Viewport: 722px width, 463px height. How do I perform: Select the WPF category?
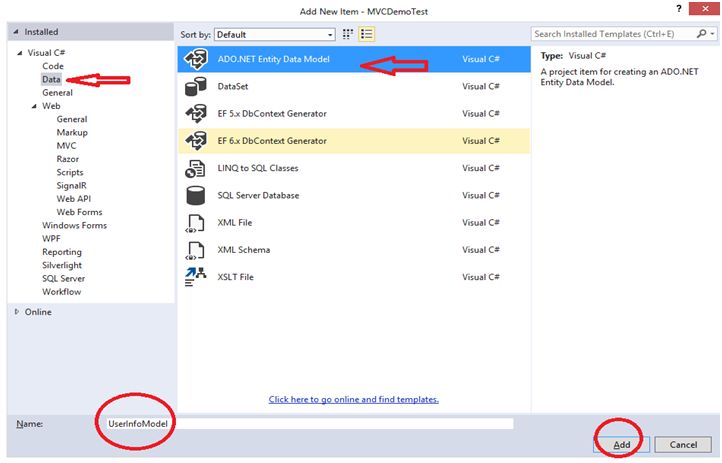51,238
